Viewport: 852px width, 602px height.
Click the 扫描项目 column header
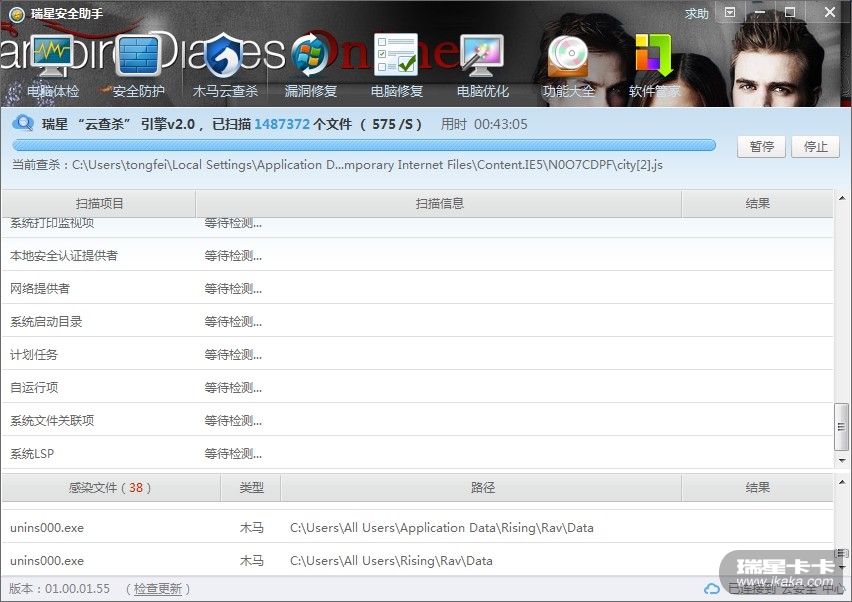[99, 204]
